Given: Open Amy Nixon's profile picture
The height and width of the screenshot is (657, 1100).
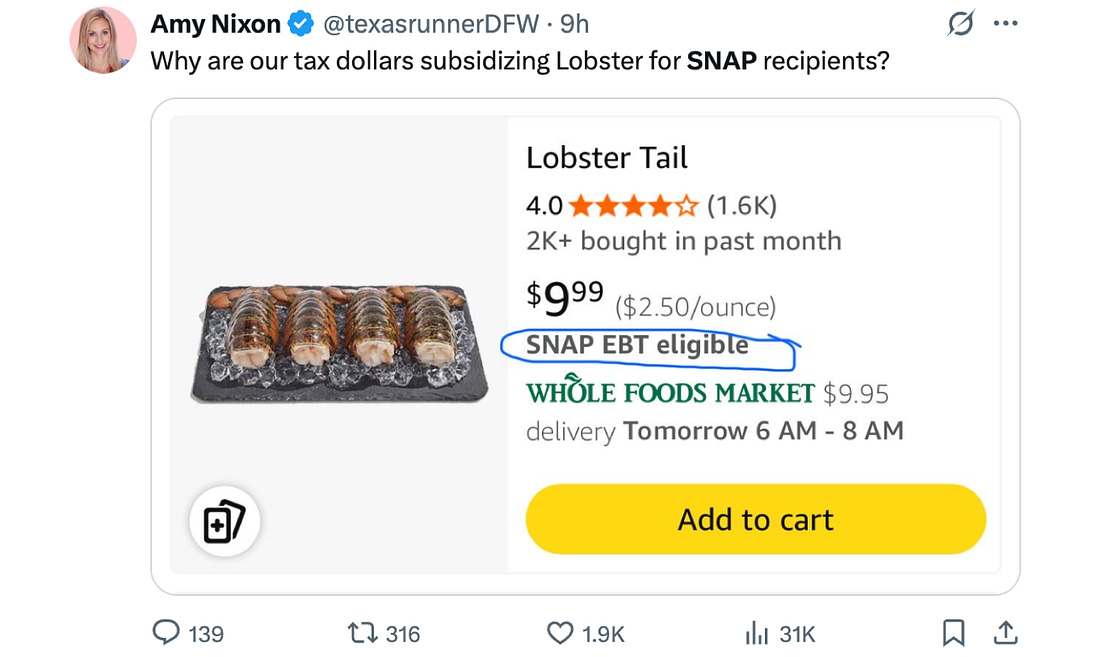Looking at the screenshot, I should pos(103,41).
